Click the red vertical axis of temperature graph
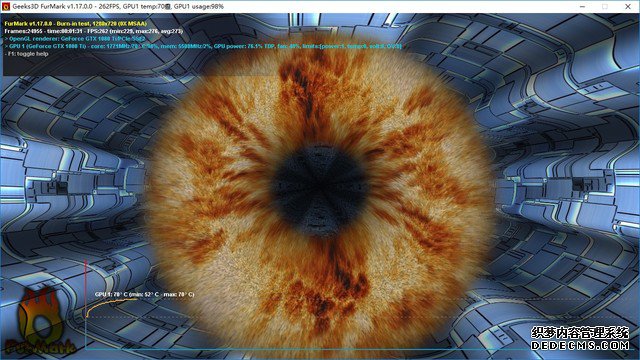The height and width of the screenshot is (360, 640). (86, 304)
